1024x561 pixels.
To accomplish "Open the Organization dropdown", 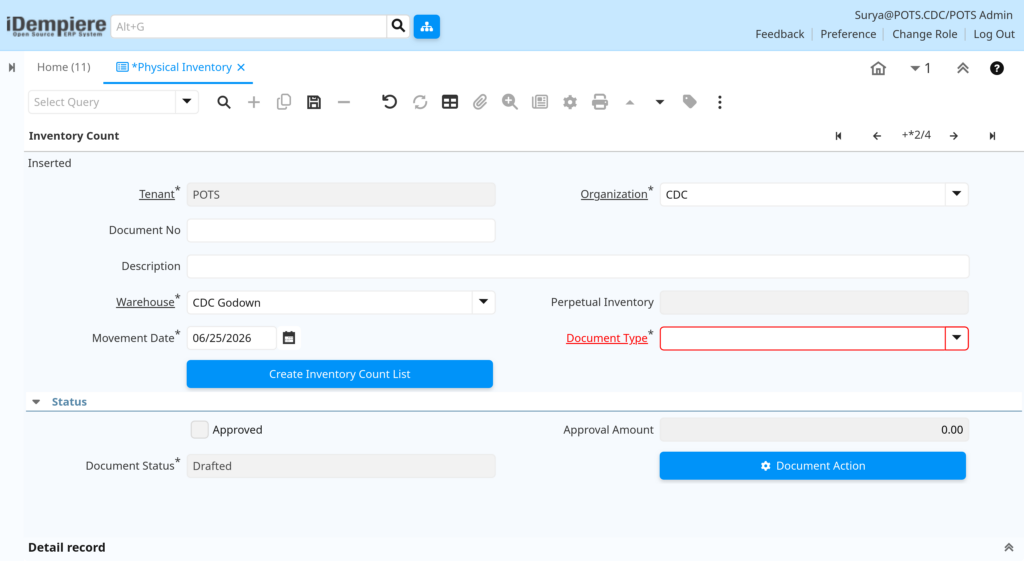I will 956,194.
